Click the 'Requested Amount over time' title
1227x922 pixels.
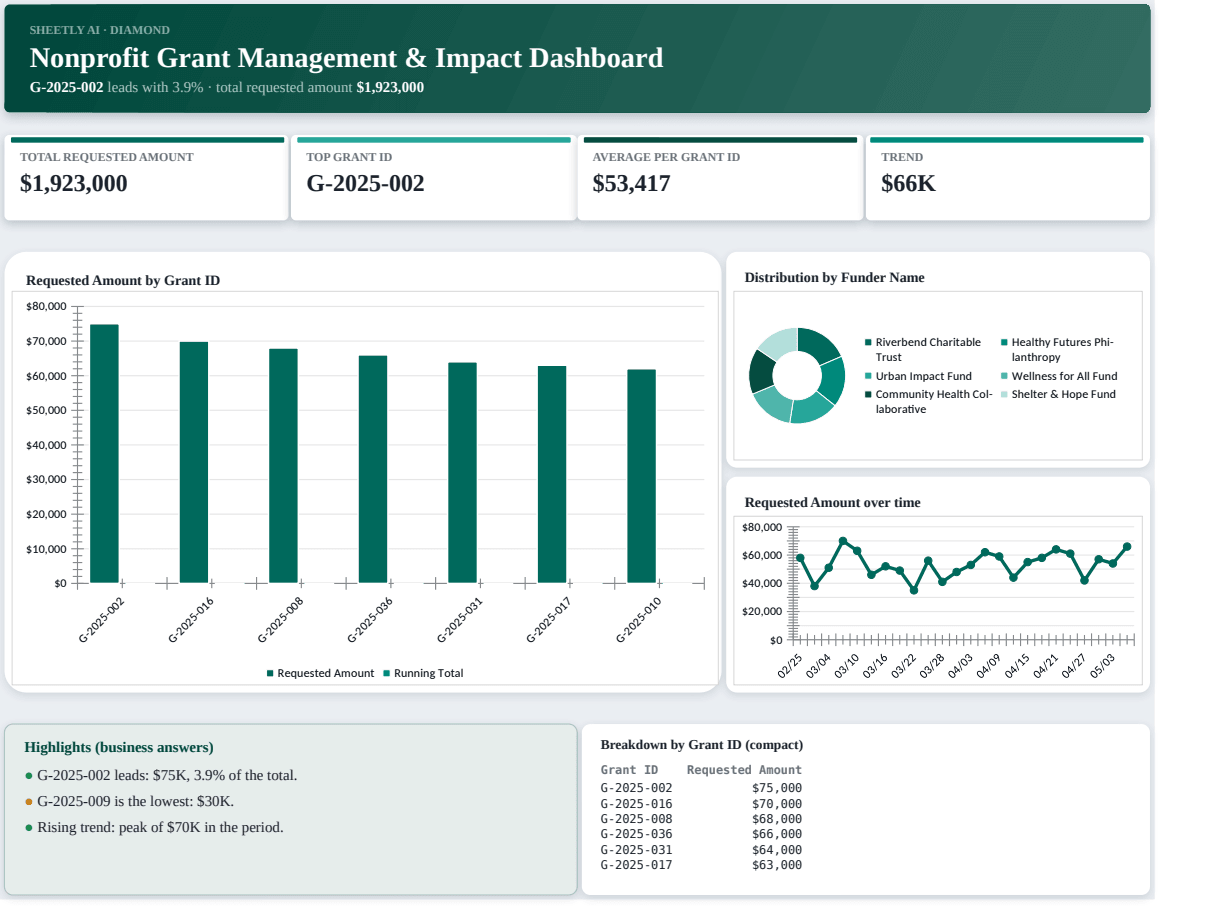(x=832, y=503)
